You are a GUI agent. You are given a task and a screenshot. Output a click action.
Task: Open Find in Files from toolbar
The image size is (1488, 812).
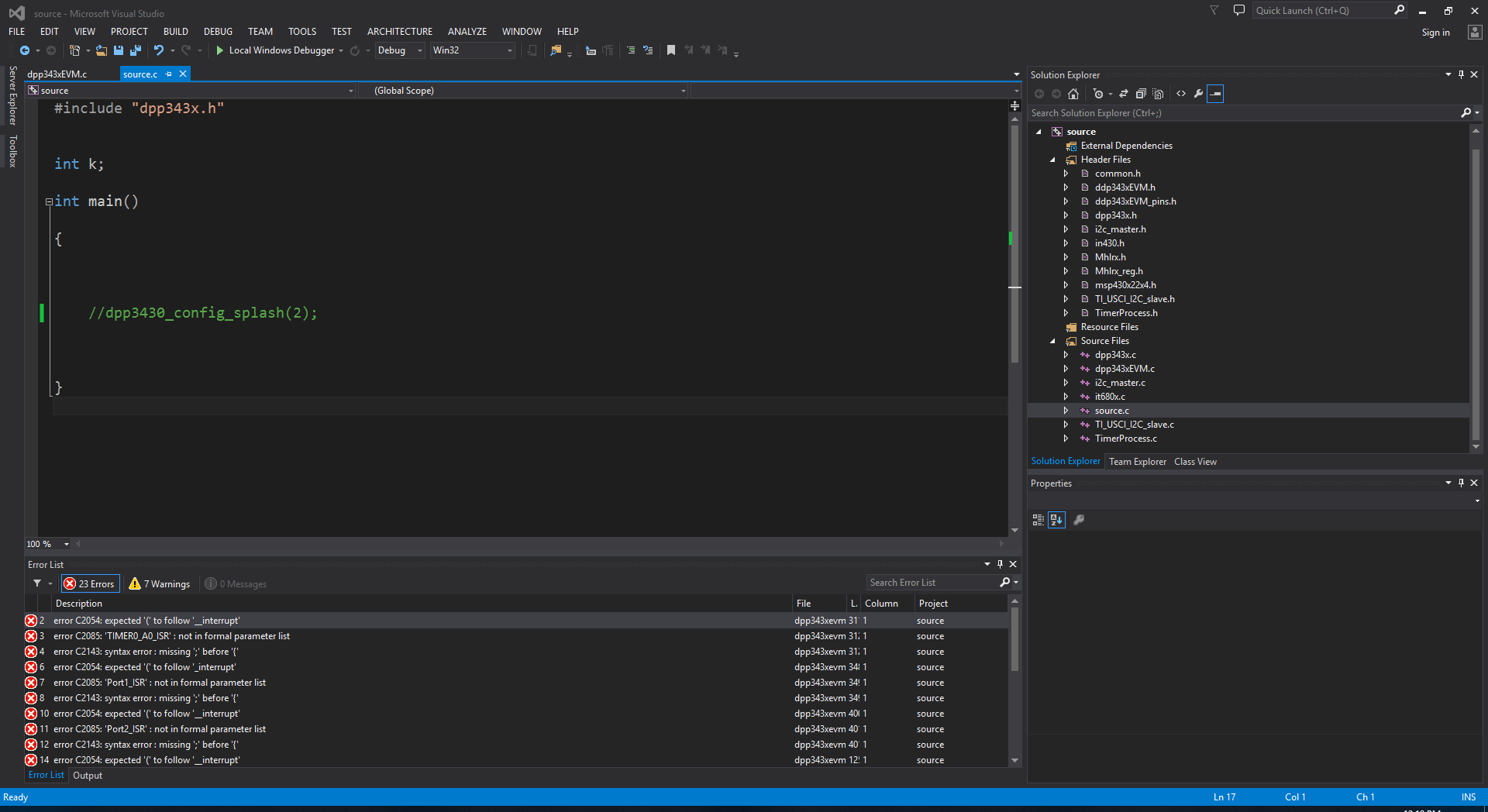[556, 50]
